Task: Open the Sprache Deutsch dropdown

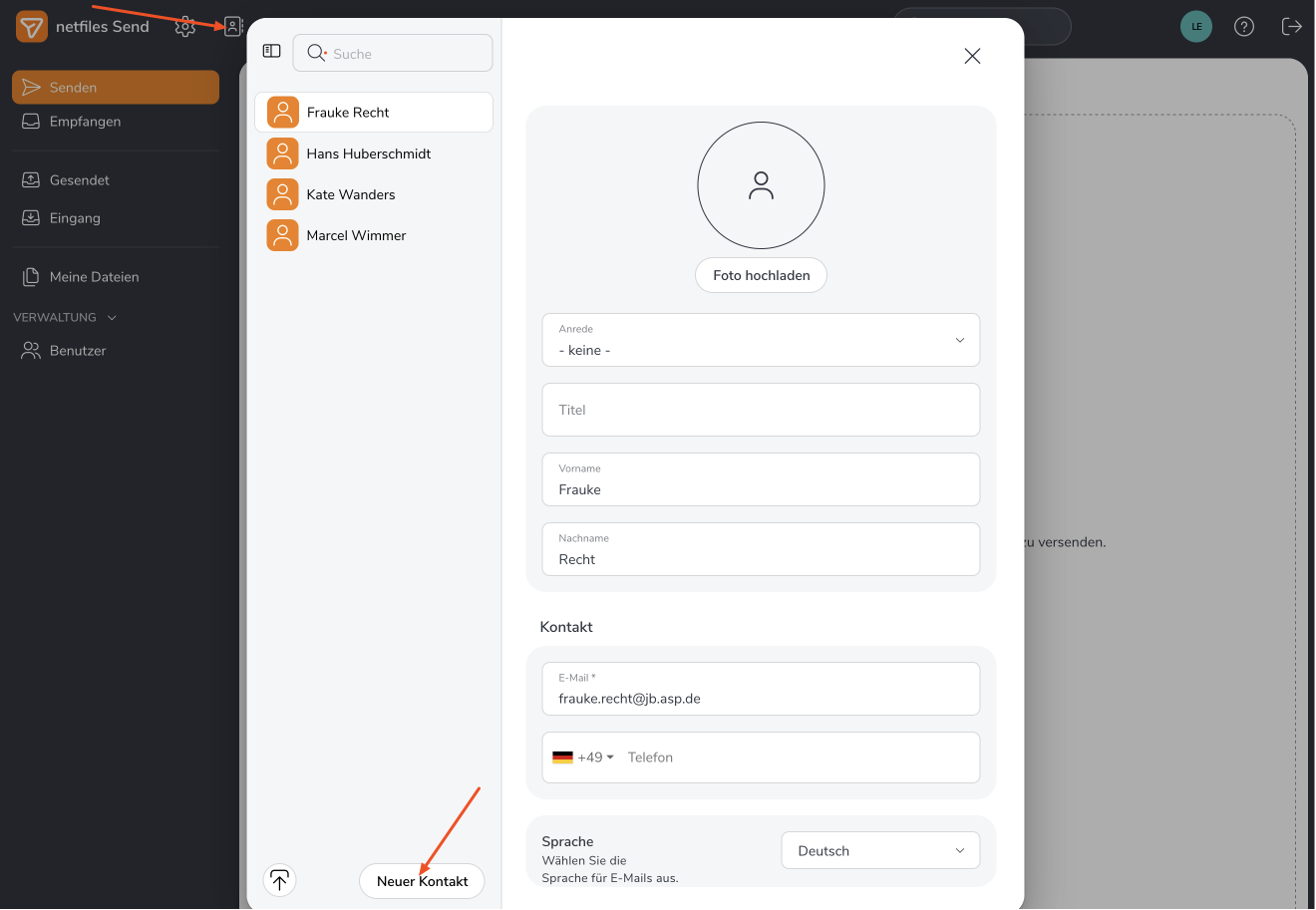Action: pos(880,850)
